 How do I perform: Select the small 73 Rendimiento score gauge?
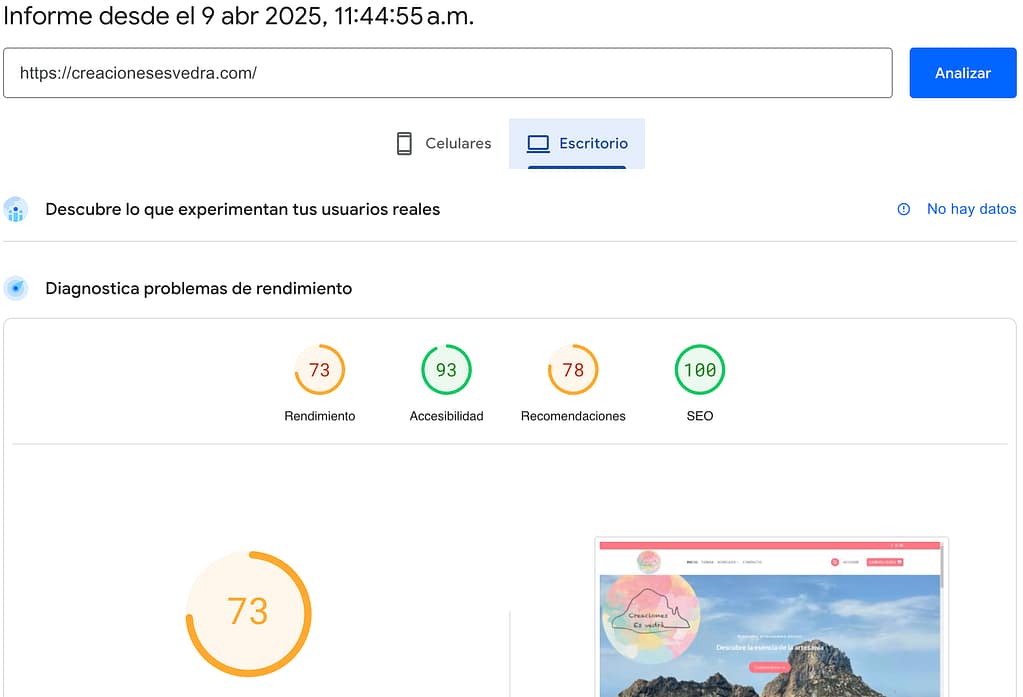pos(319,370)
